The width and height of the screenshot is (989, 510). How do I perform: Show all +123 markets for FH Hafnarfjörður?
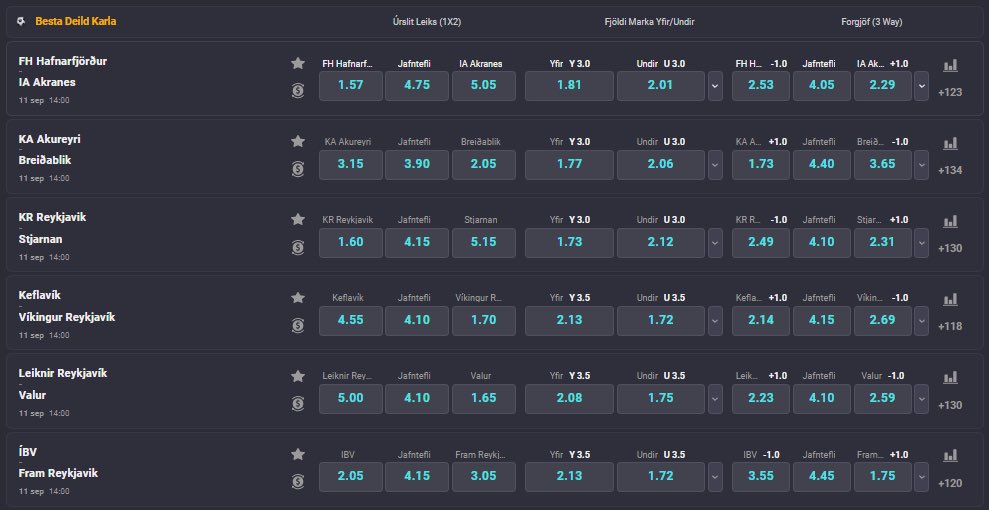pyautogui.click(x=950, y=92)
